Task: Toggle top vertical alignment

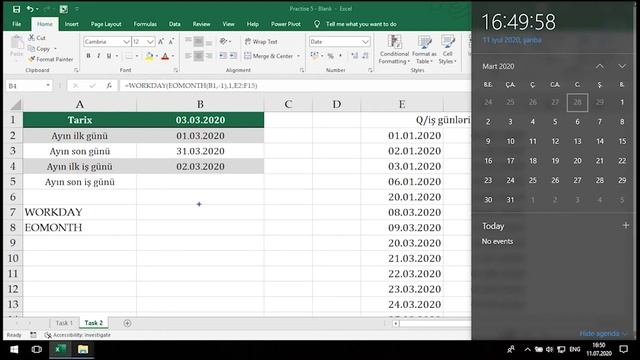Action: (x=188, y=41)
